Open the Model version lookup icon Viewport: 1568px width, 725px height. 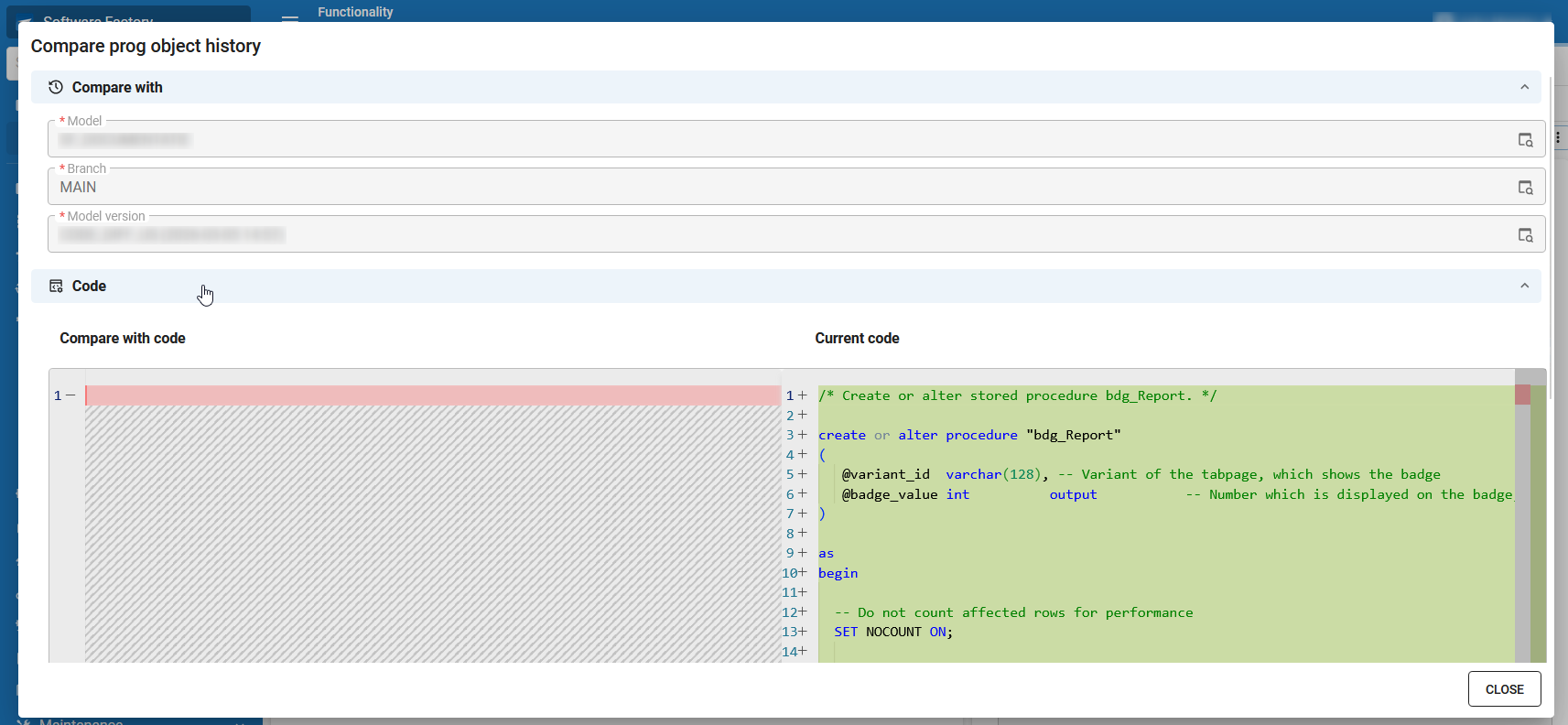point(1525,235)
